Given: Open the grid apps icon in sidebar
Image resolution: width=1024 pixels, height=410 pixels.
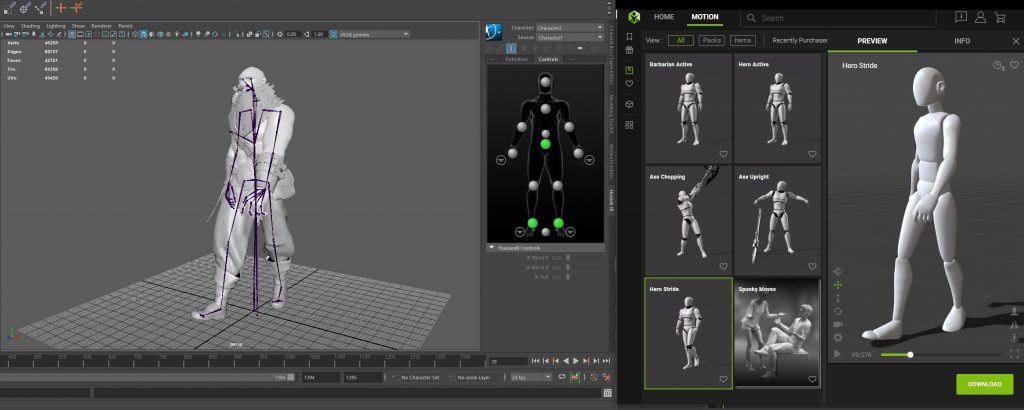Looking at the screenshot, I should [629, 124].
